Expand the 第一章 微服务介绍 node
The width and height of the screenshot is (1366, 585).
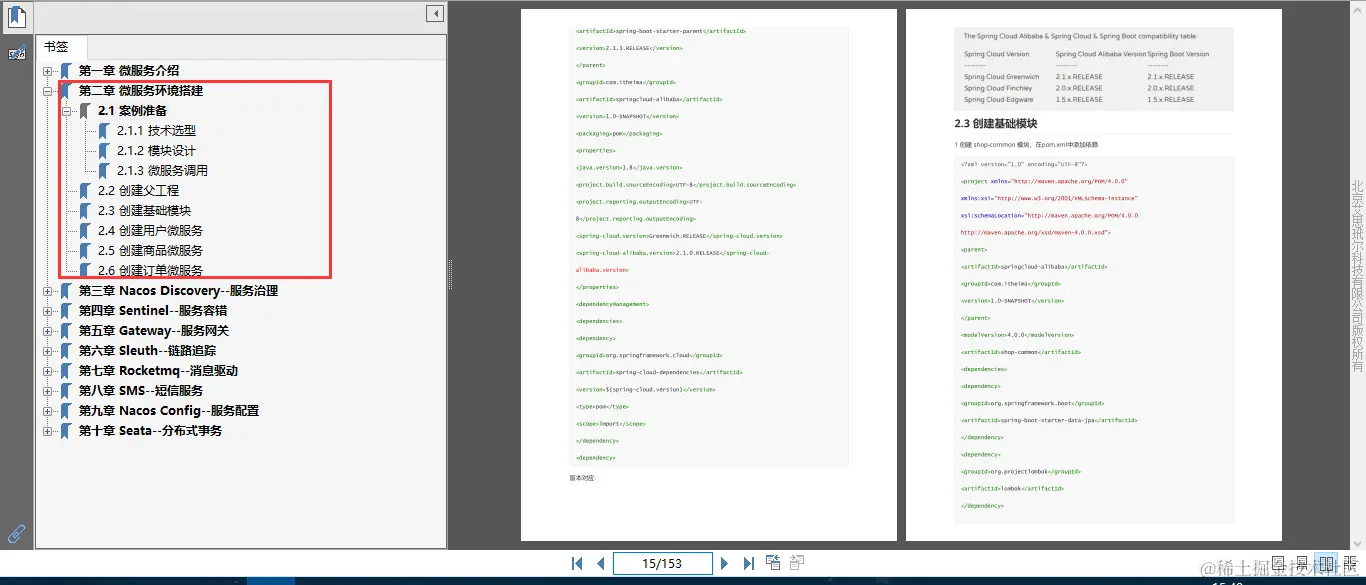pos(47,71)
